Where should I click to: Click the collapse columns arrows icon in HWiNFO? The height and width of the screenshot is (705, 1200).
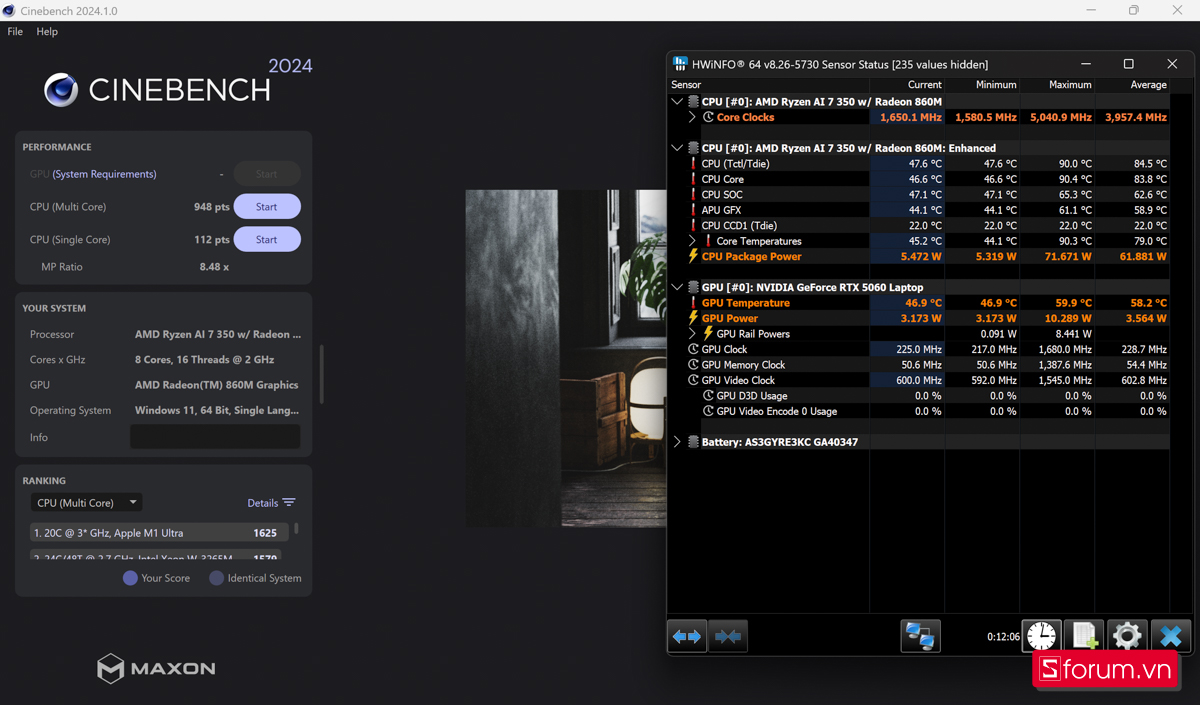(728, 636)
